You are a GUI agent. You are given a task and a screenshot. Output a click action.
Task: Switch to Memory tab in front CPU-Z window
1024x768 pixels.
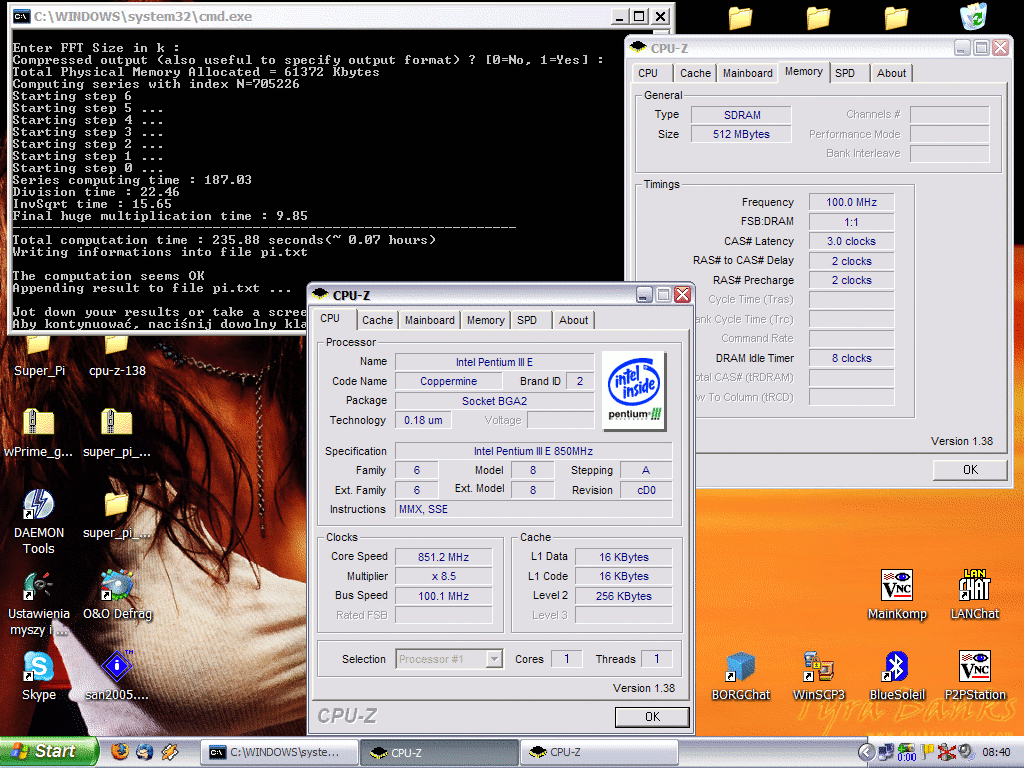485,320
